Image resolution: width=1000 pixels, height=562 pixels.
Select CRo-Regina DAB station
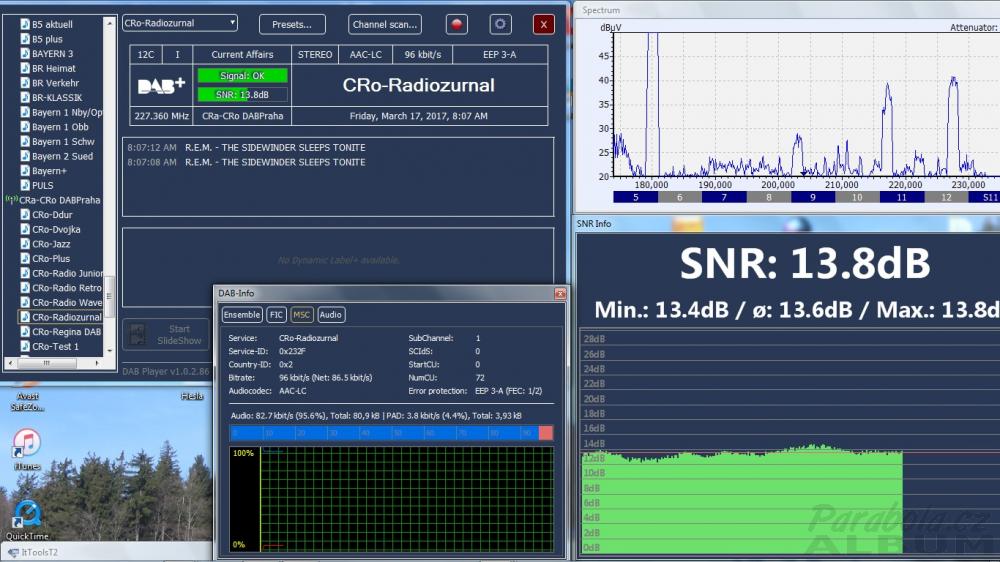[66, 332]
